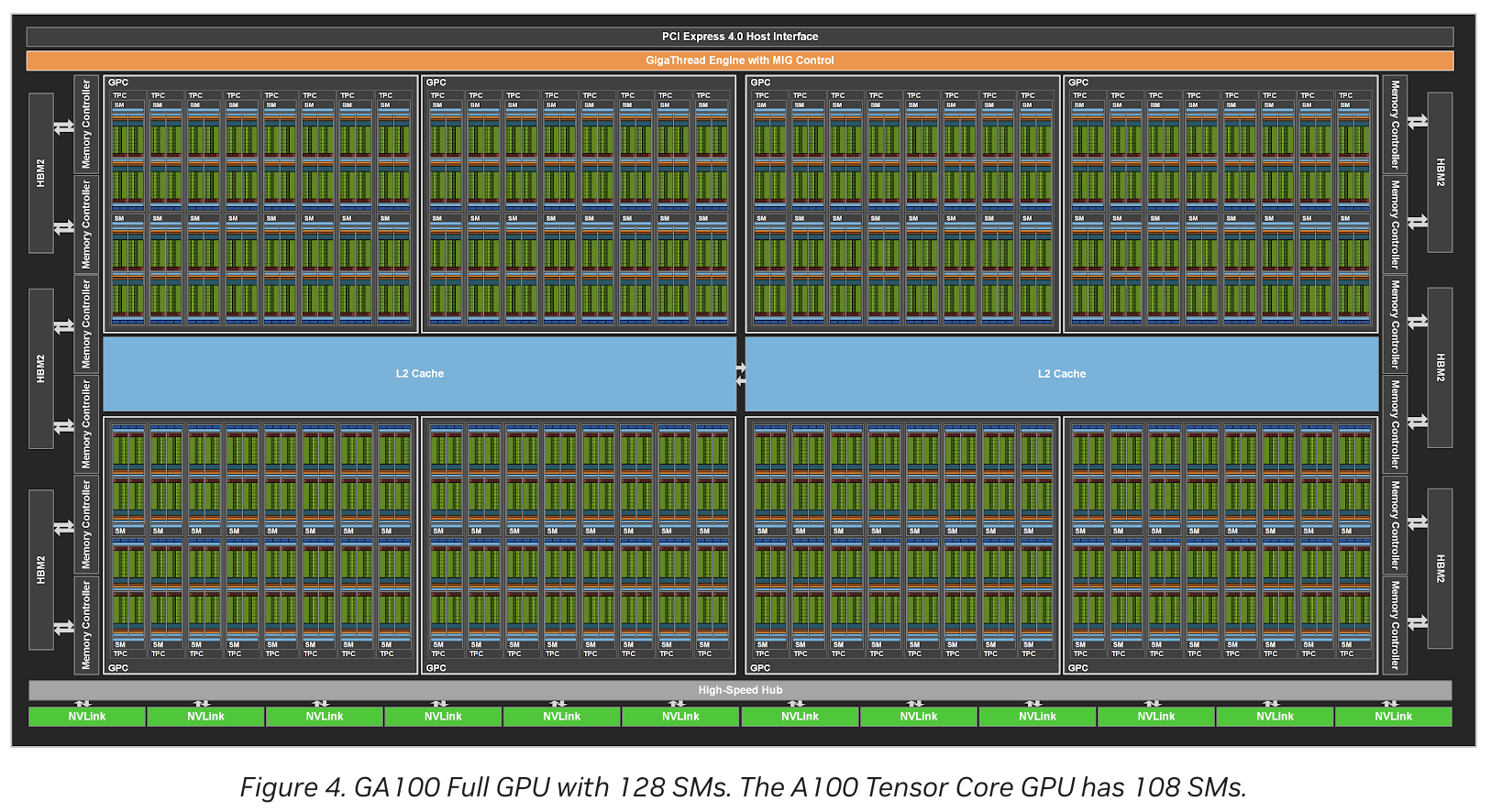This screenshot has height=812, width=1491.
Task: Select the gray High-Speed Hub bar
Action: click(740, 690)
